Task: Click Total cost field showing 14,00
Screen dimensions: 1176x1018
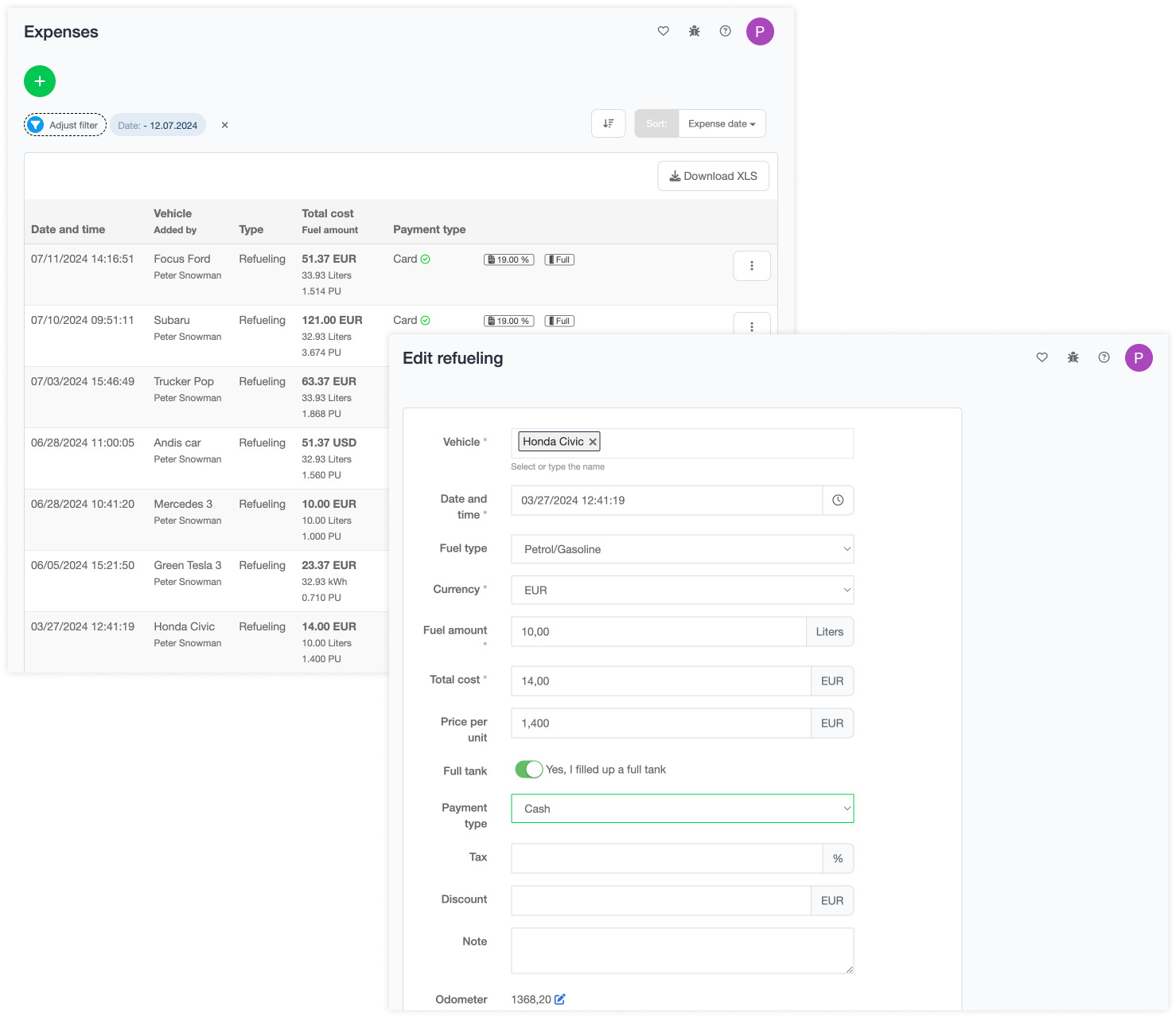Action: [x=661, y=681]
